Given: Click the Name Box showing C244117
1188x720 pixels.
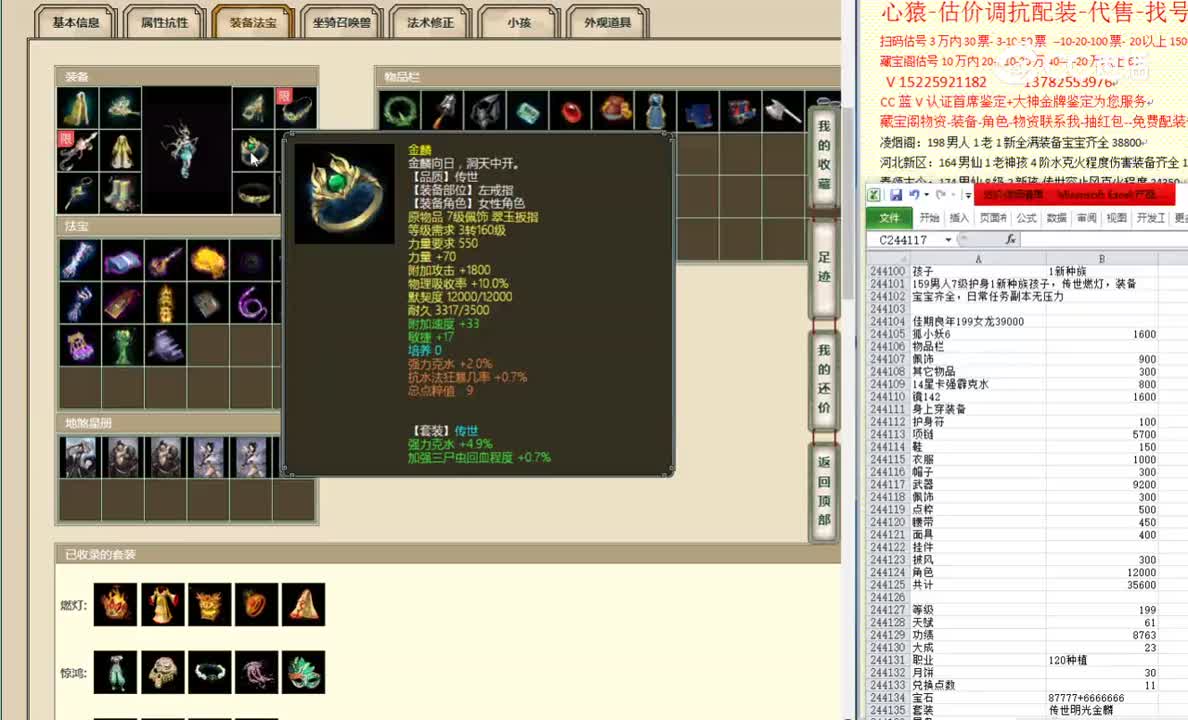Looking at the screenshot, I should click(905, 239).
